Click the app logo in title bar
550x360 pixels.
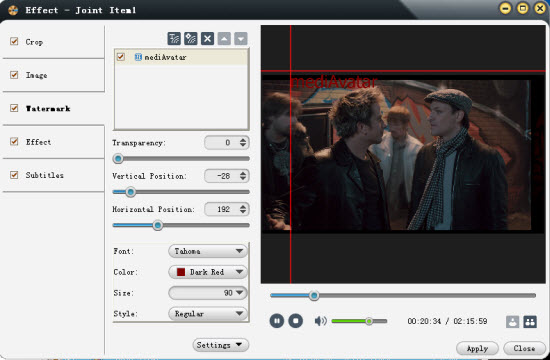point(13,10)
